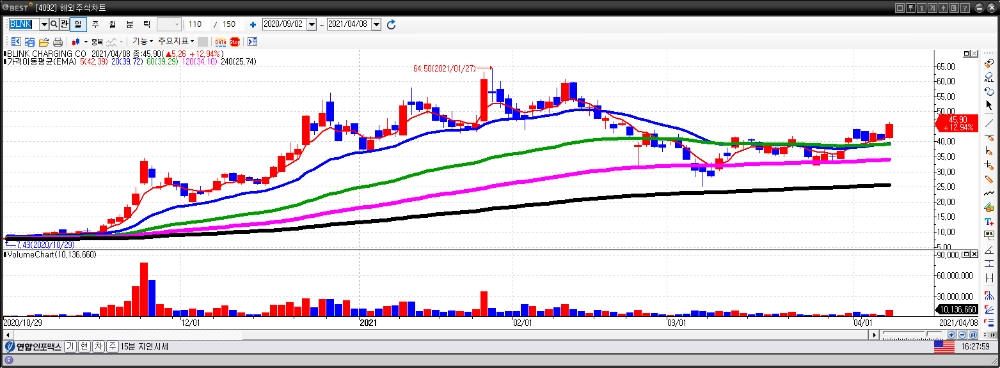Toggle the 일 daily period button

[78, 24]
